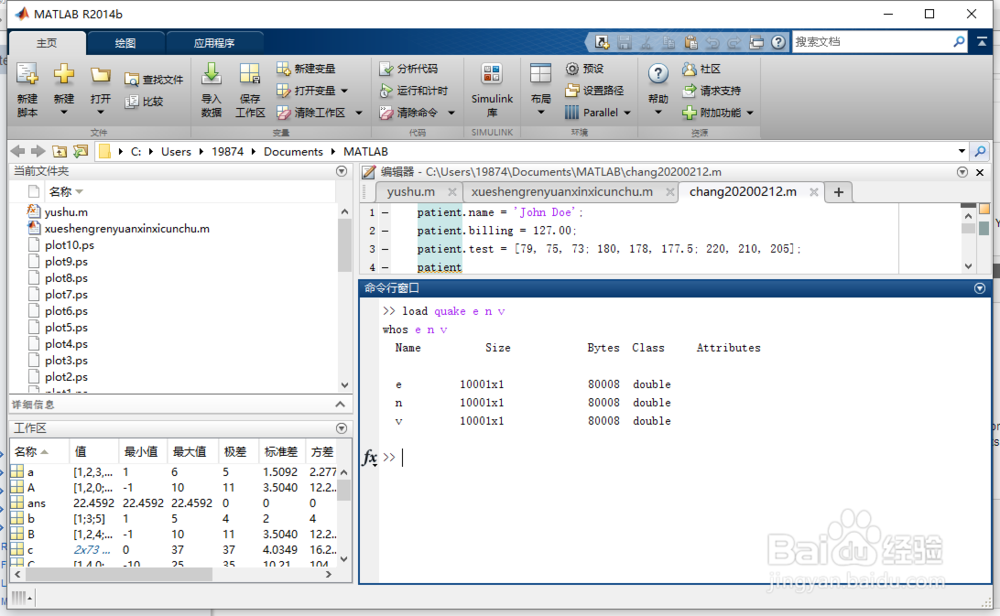1000x616 pixels.
Task: Open Add-Ons (附加功能) dropdown
Action: [x=750, y=113]
